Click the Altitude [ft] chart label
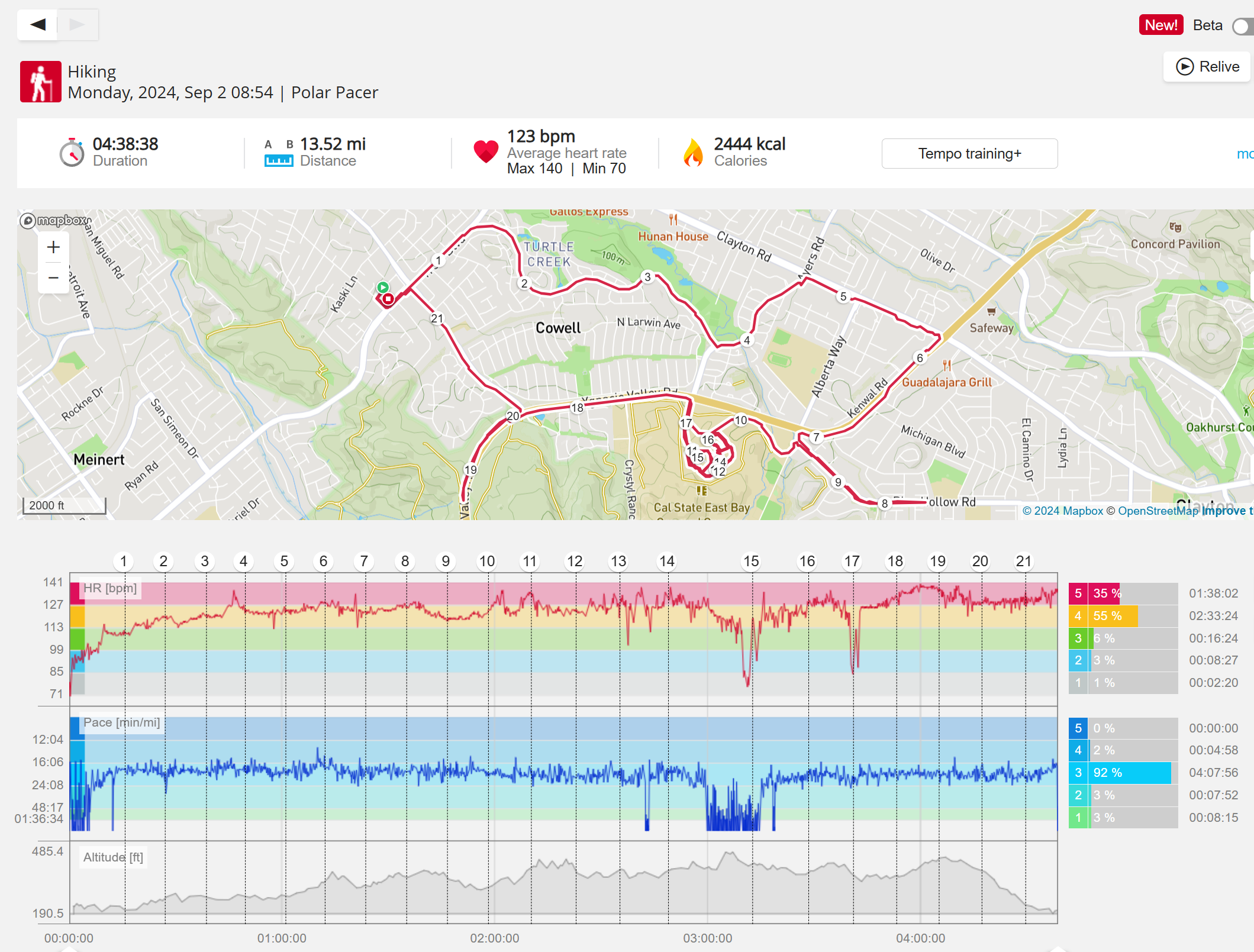Image resolution: width=1254 pixels, height=952 pixels. [x=113, y=857]
